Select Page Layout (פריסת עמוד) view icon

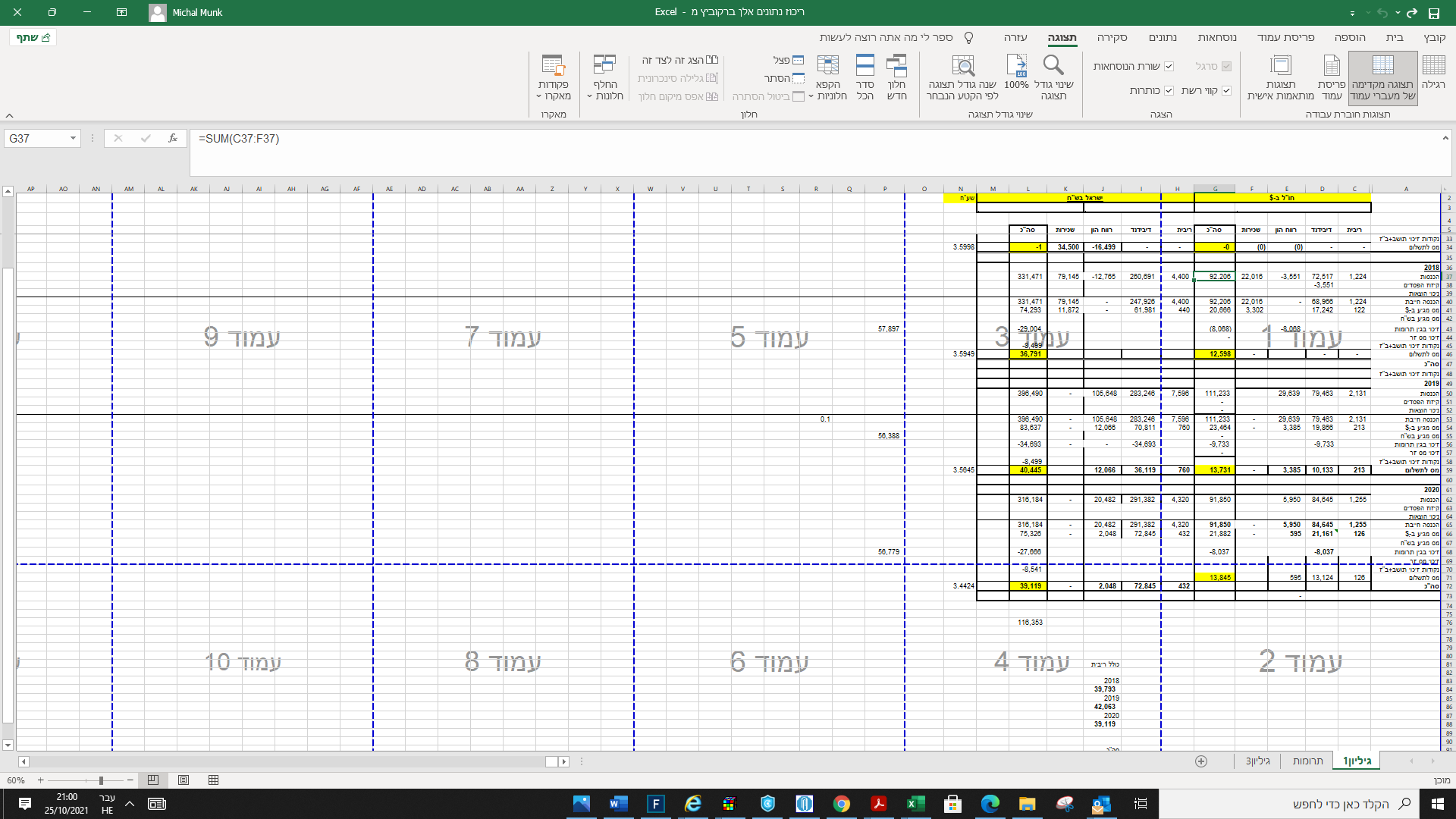coord(1332,76)
